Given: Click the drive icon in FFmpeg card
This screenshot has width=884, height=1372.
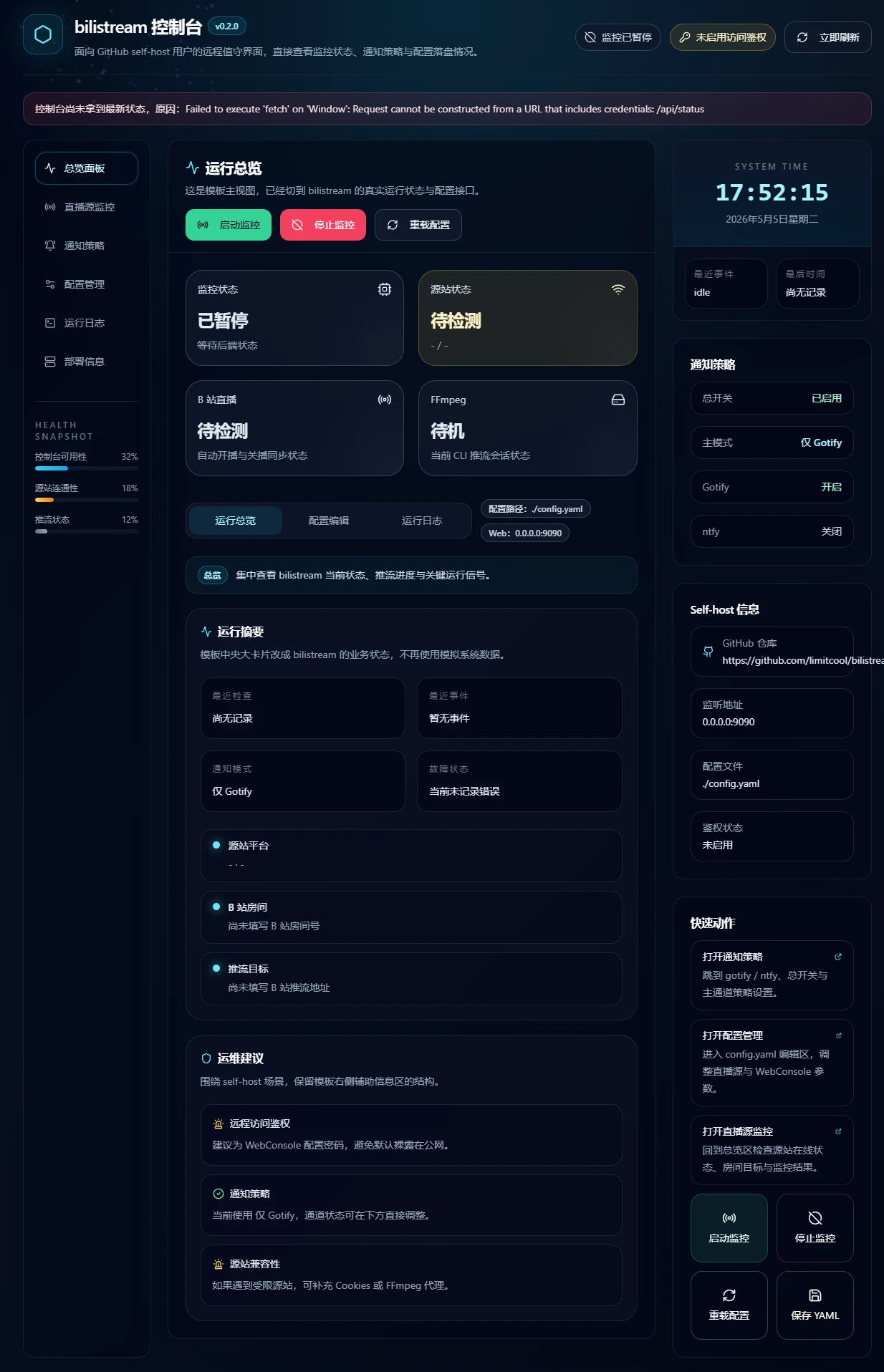Looking at the screenshot, I should click(618, 400).
